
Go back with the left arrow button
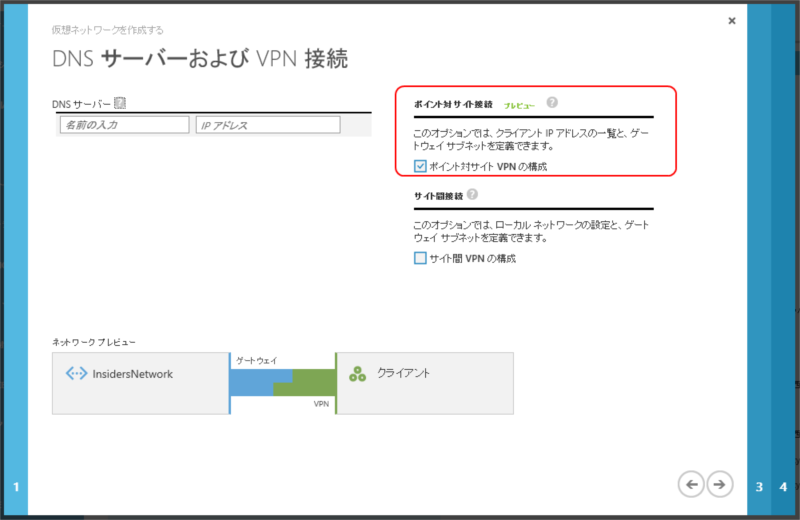coord(691,484)
